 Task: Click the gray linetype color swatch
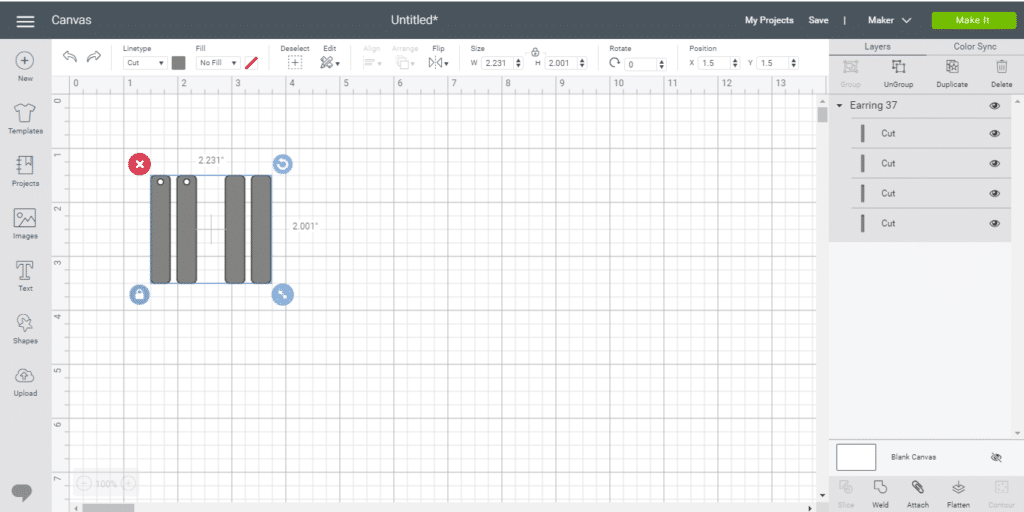tap(178, 63)
